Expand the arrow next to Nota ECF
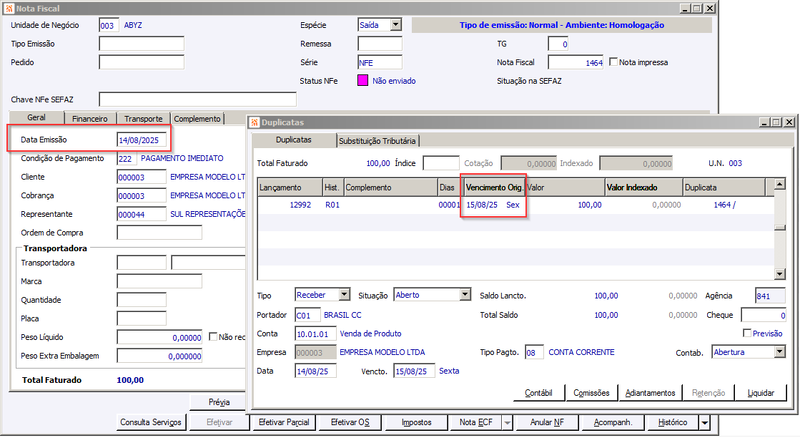800x438 pixels. point(507,422)
